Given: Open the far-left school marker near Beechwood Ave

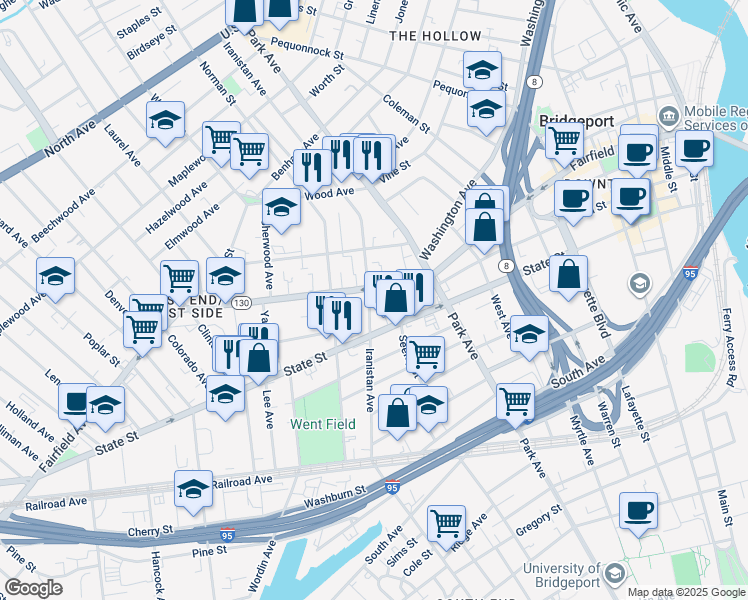Looking at the screenshot, I should click(x=55, y=280).
